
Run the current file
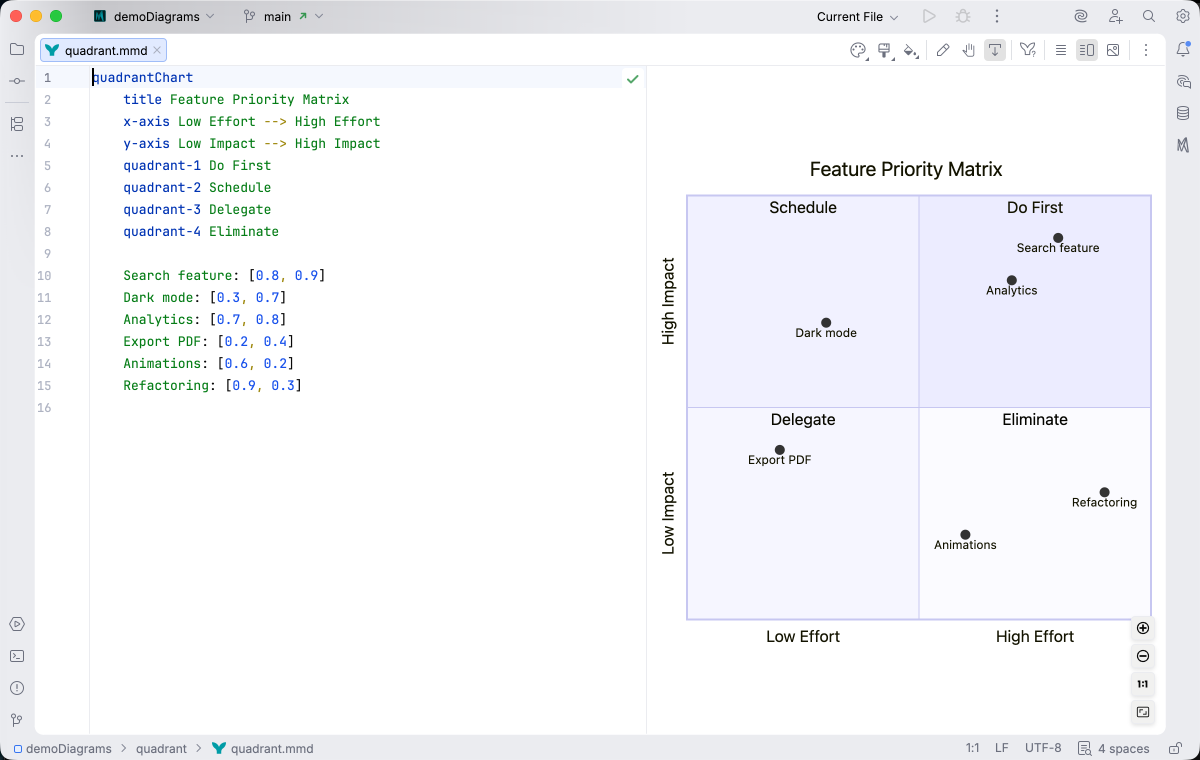(929, 16)
